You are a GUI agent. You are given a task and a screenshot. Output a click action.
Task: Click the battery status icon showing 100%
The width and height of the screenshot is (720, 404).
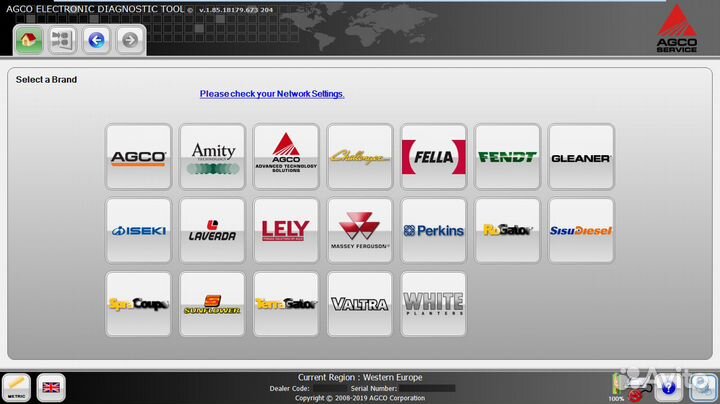(617, 385)
